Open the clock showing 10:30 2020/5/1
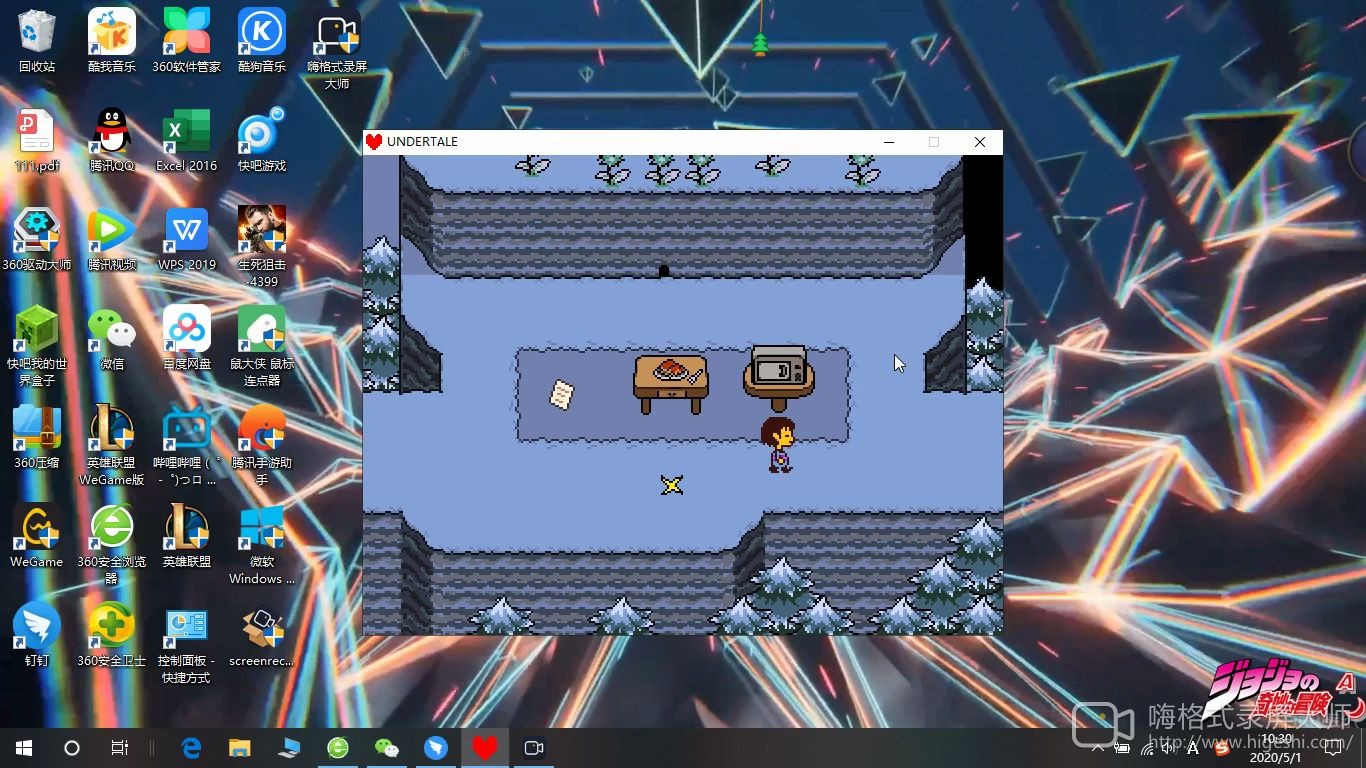 pyautogui.click(x=1276, y=748)
